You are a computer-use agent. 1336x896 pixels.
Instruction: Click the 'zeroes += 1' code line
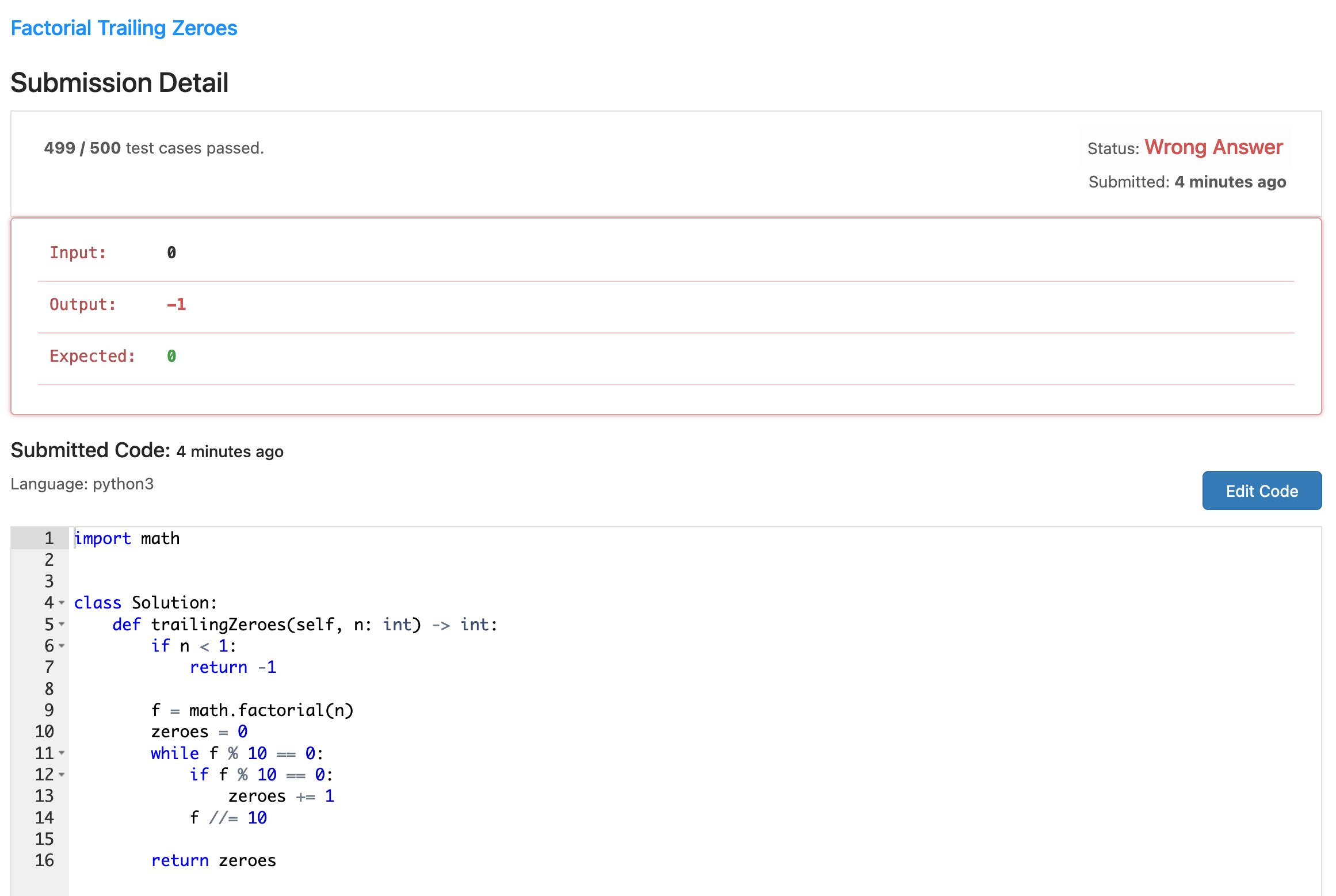[281, 796]
